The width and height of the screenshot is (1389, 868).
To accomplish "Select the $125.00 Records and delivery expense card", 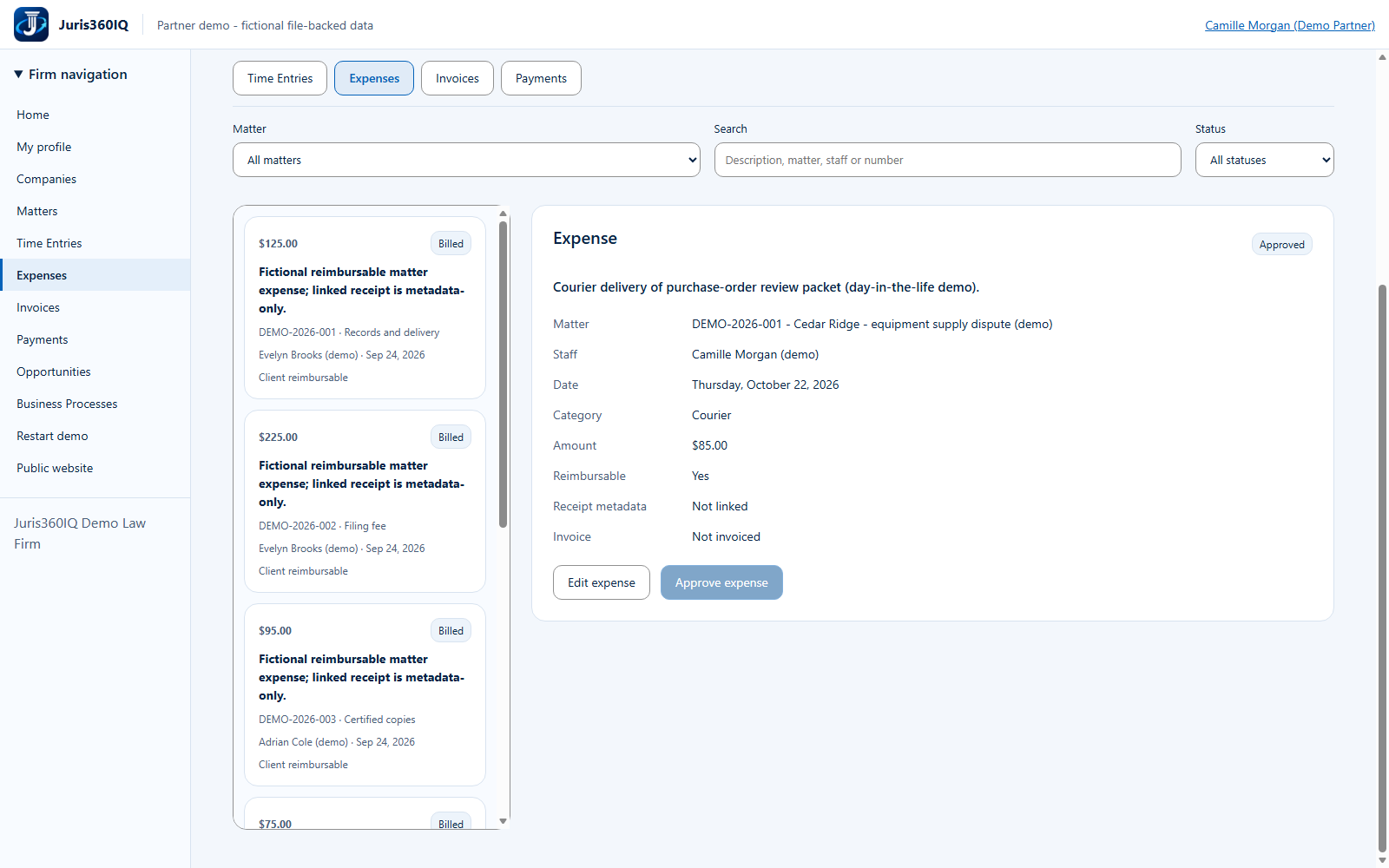I will click(x=365, y=307).
